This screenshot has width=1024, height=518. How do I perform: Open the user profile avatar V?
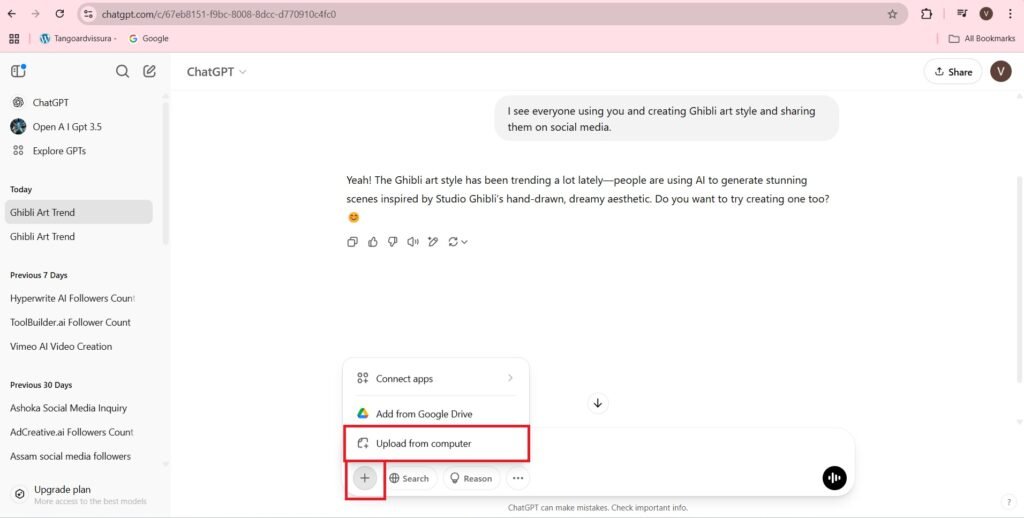pos(1000,71)
